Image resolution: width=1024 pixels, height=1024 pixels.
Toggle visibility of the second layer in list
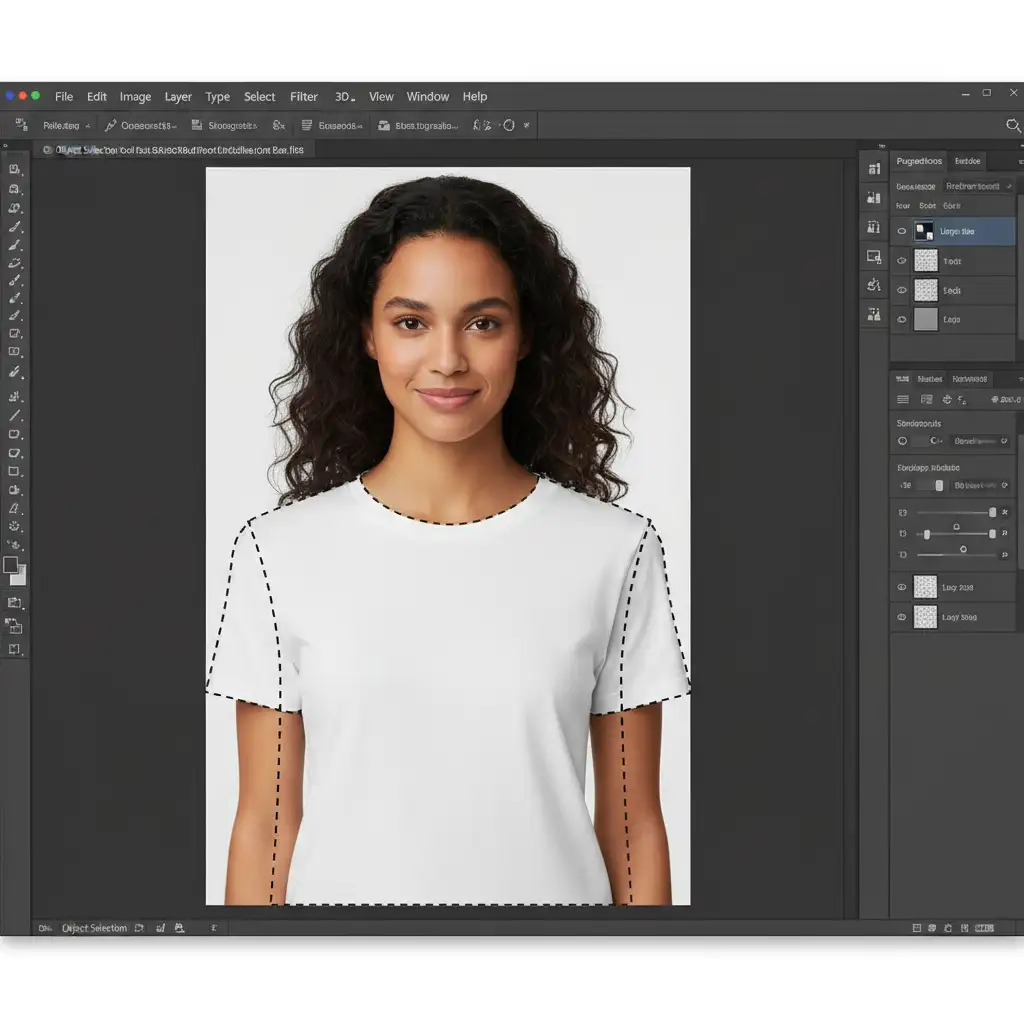coord(902,261)
